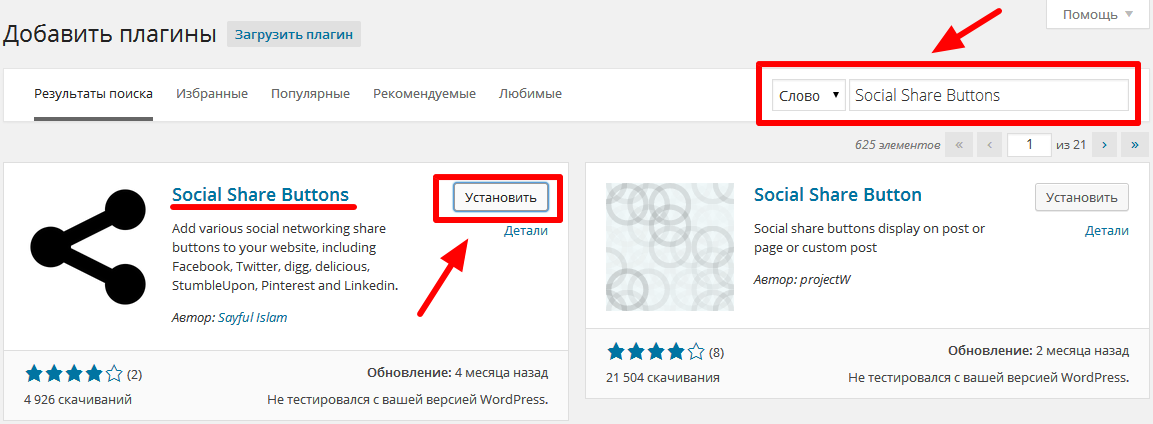The image size is (1153, 424).
Task: Open Детали for Social Share Buttons
Action: coord(526,231)
